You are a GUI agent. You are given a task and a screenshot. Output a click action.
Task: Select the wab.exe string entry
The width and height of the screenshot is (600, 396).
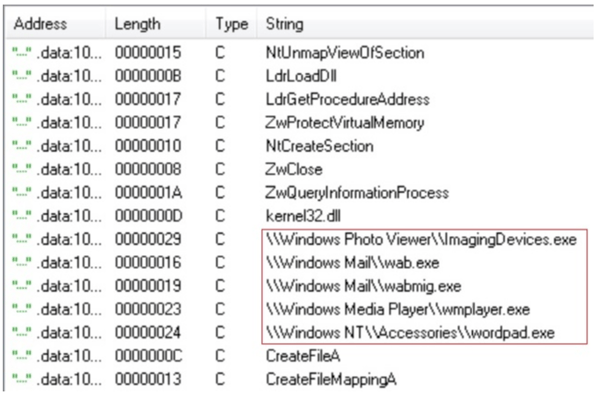[352, 263]
